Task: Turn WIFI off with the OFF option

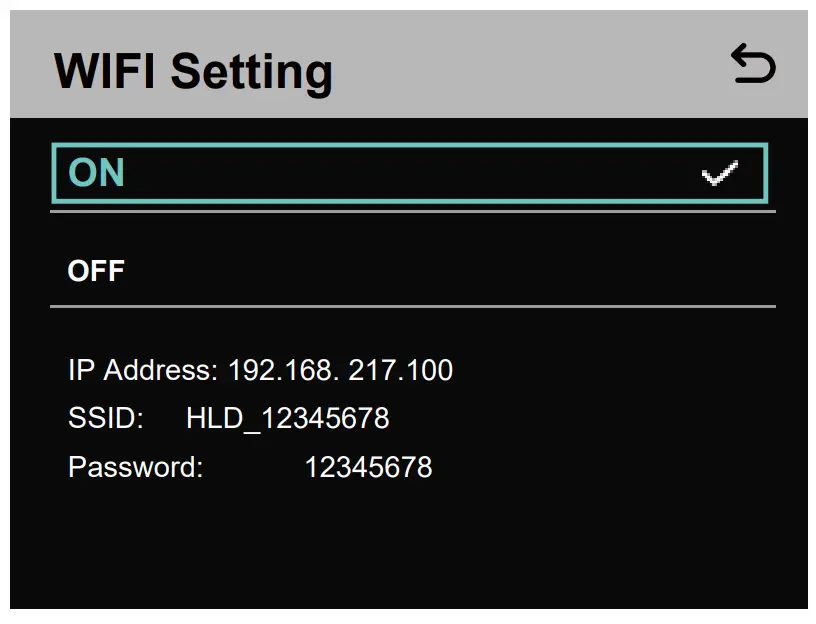Action: (x=408, y=270)
